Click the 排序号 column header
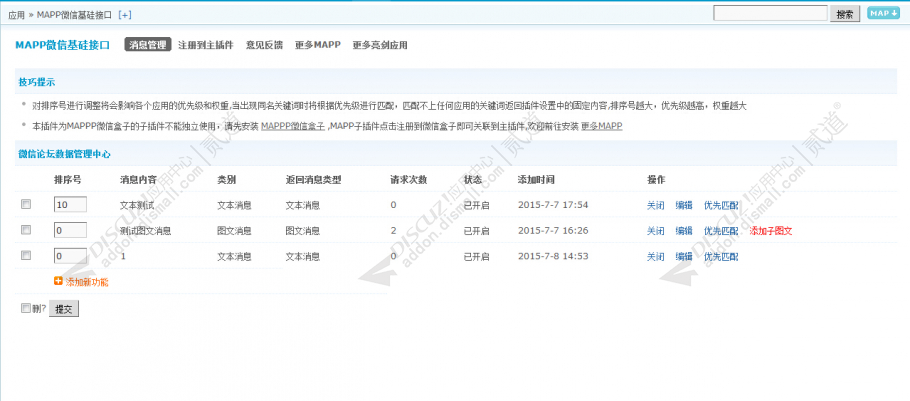This screenshot has height=401, width=910. click(67, 179)
